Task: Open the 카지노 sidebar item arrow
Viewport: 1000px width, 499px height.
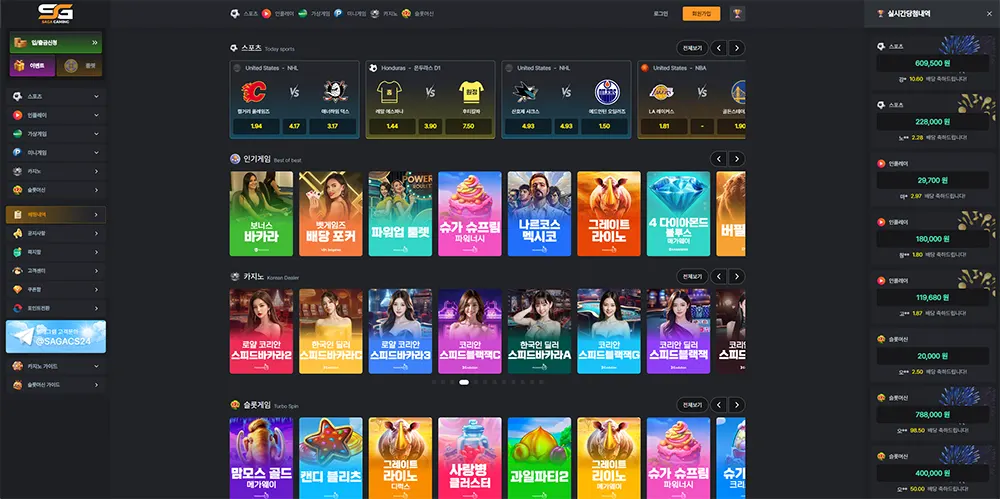Action: click(x=96, y=171)
